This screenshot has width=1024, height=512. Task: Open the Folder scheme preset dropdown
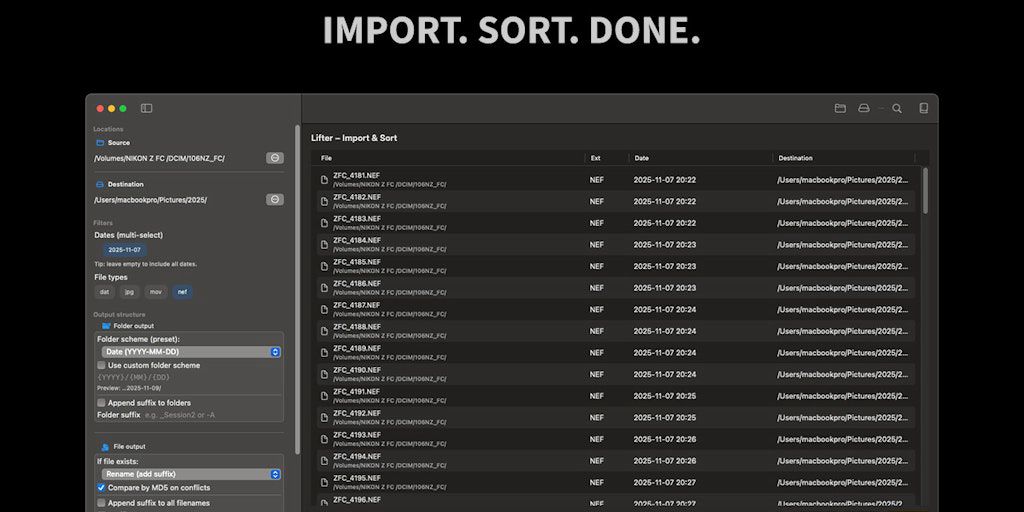pyautogui.click(x=191, y=352)
